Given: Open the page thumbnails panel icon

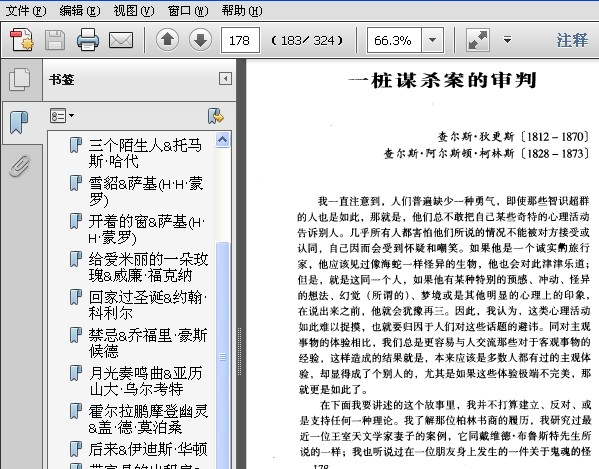Looking at the screenshot, I should tap(19, 79).
